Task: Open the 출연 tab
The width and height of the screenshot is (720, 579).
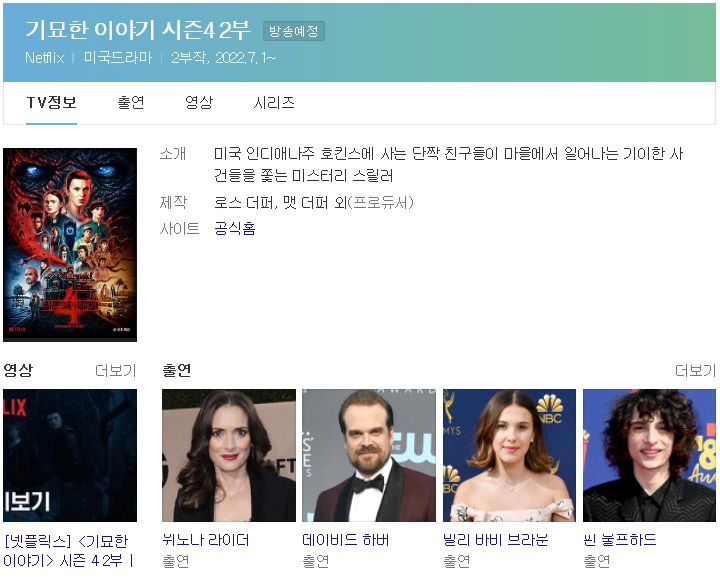Action: click(x=131, y=103)
